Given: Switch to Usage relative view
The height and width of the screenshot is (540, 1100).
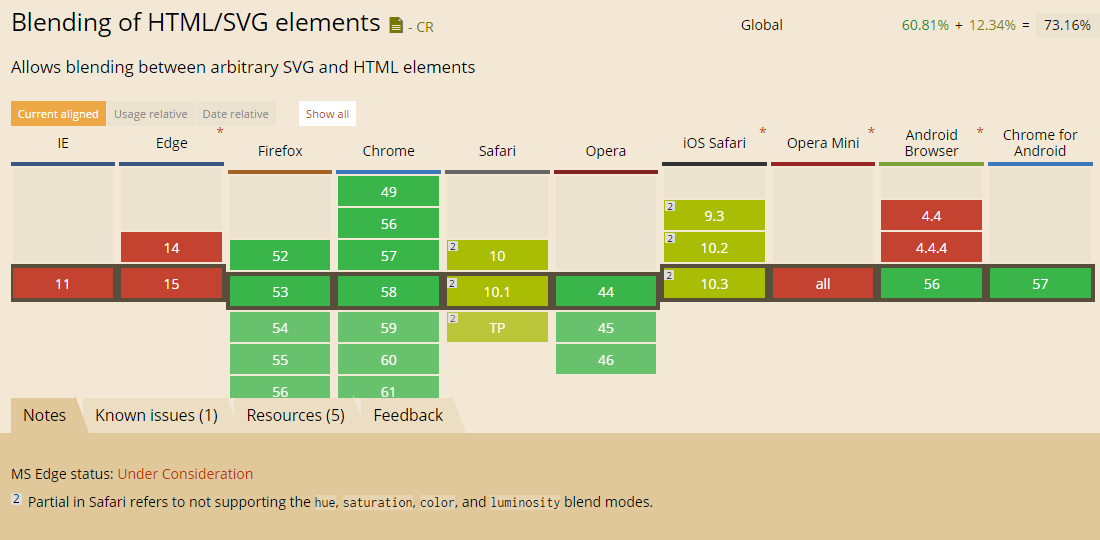Looking at the screenshot, I should pyautogui.click(x=151, y=114).
